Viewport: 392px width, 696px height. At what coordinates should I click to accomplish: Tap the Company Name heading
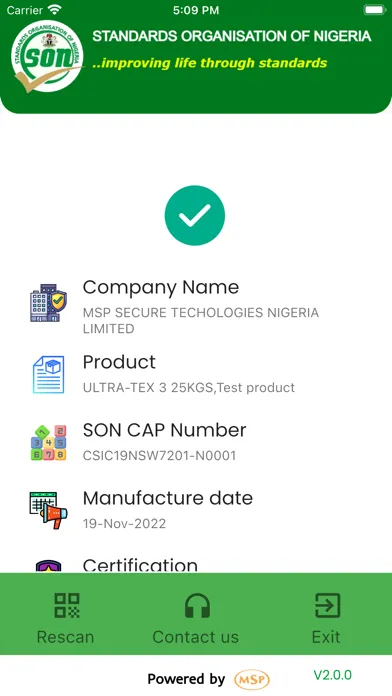161,287
